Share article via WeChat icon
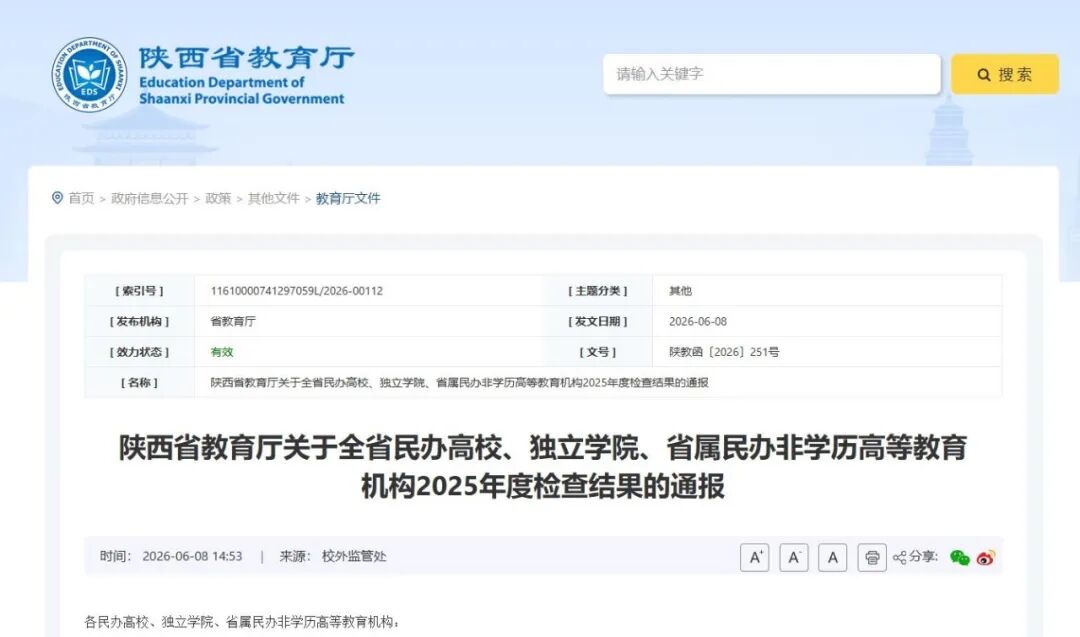The image size is (1080, 637). coord(959,557)
